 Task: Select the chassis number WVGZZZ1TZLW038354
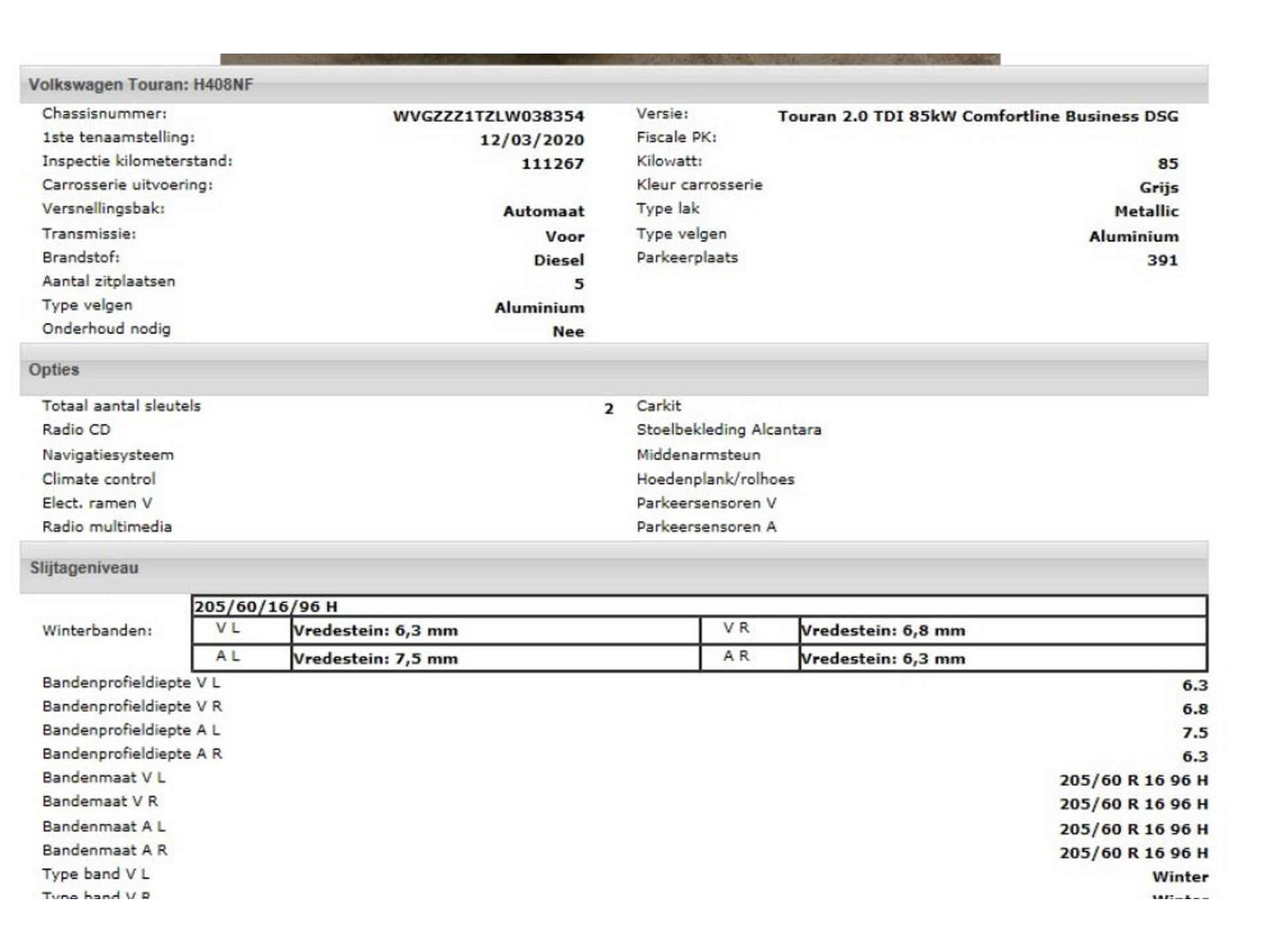[x=488, y=116]
